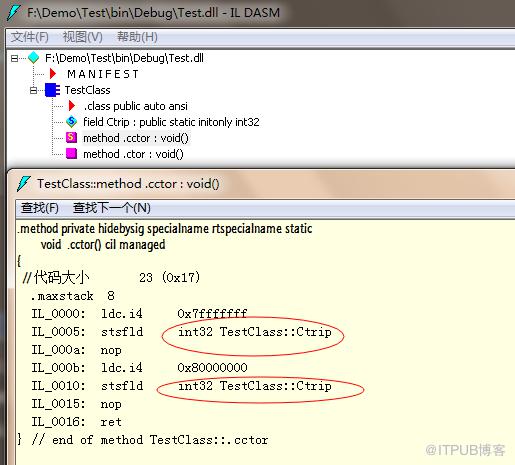Click red triangle beside .class public auto ansi
This screenshot has height=465, width=515.
(x=71, y=106)
